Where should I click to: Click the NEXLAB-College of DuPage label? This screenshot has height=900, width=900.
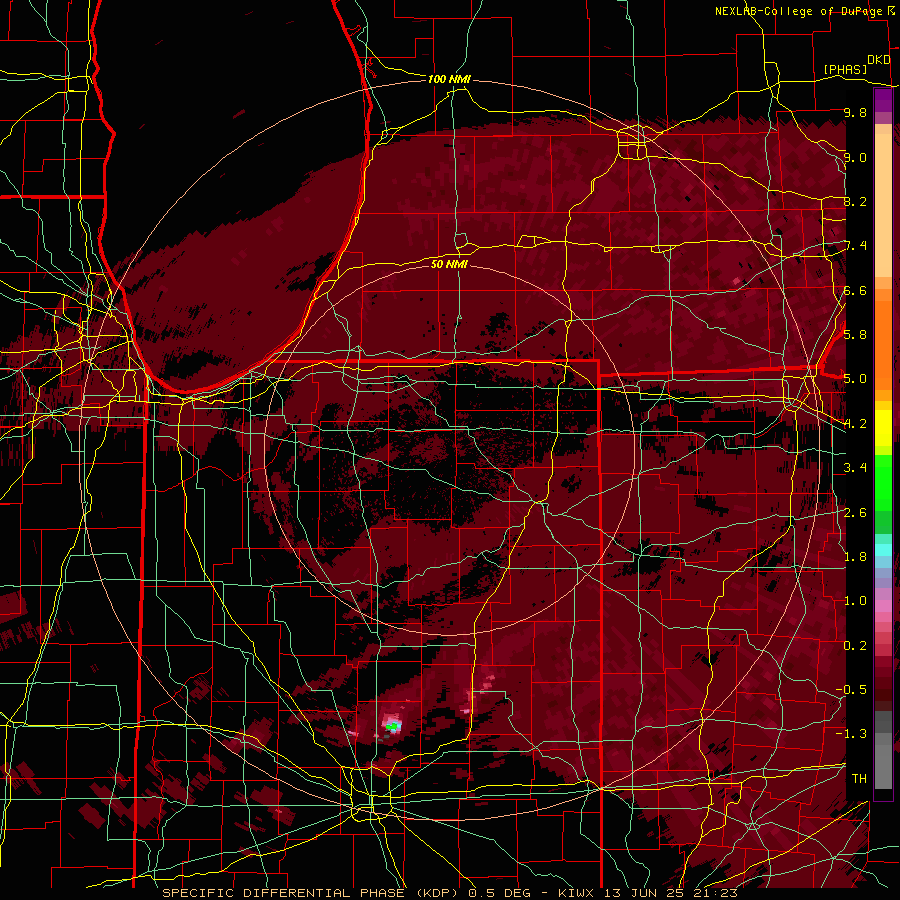pyautogui.click(x=798, y=11)
